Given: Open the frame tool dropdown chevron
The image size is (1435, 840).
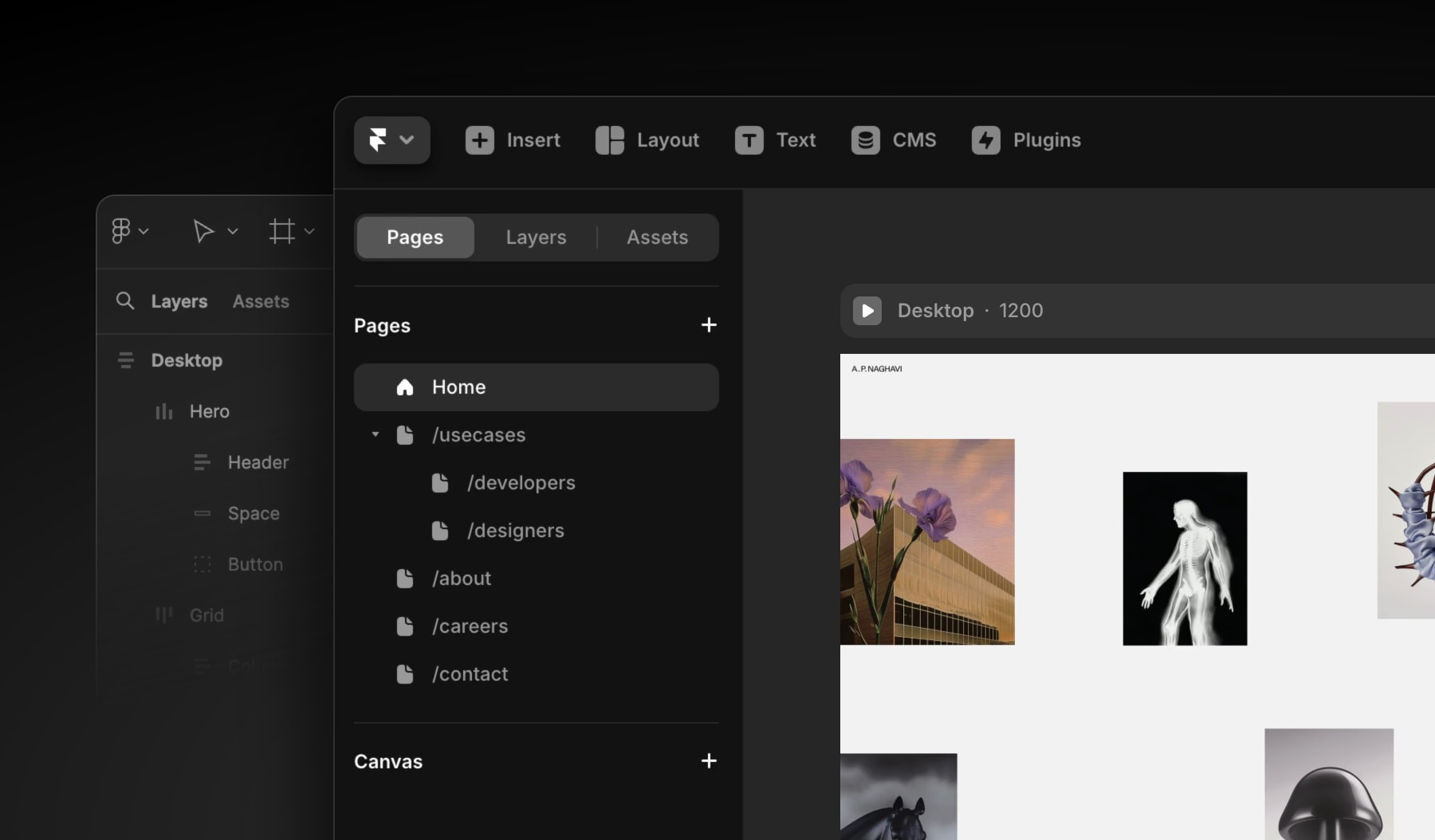Looking at the screenshot, I should pos(310,231).
